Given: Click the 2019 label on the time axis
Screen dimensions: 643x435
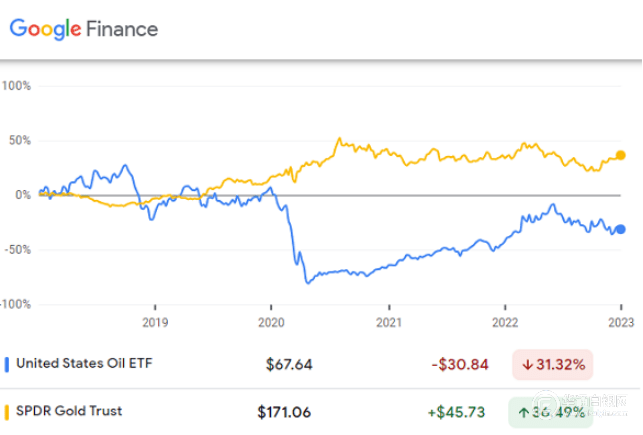Looking at the screenshot, I should [x=155, y=322].
